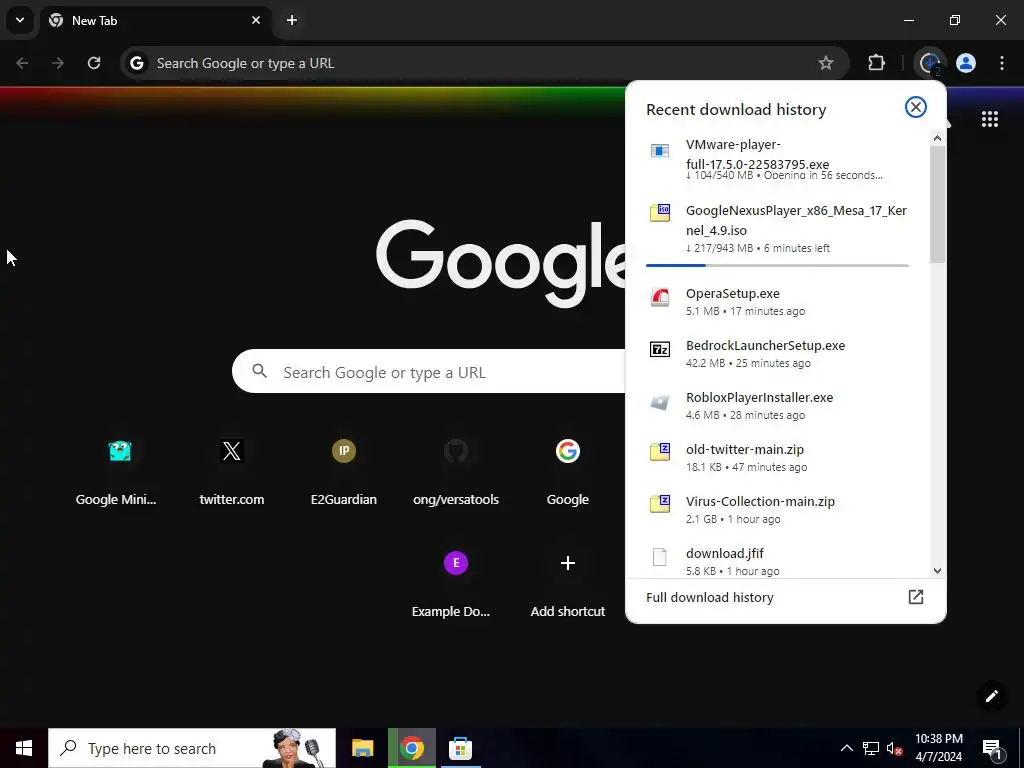Open the Windows Start menu
The height and width of the screenshot is (768, 1024).
pyautogui.click(x=24, y=748)
